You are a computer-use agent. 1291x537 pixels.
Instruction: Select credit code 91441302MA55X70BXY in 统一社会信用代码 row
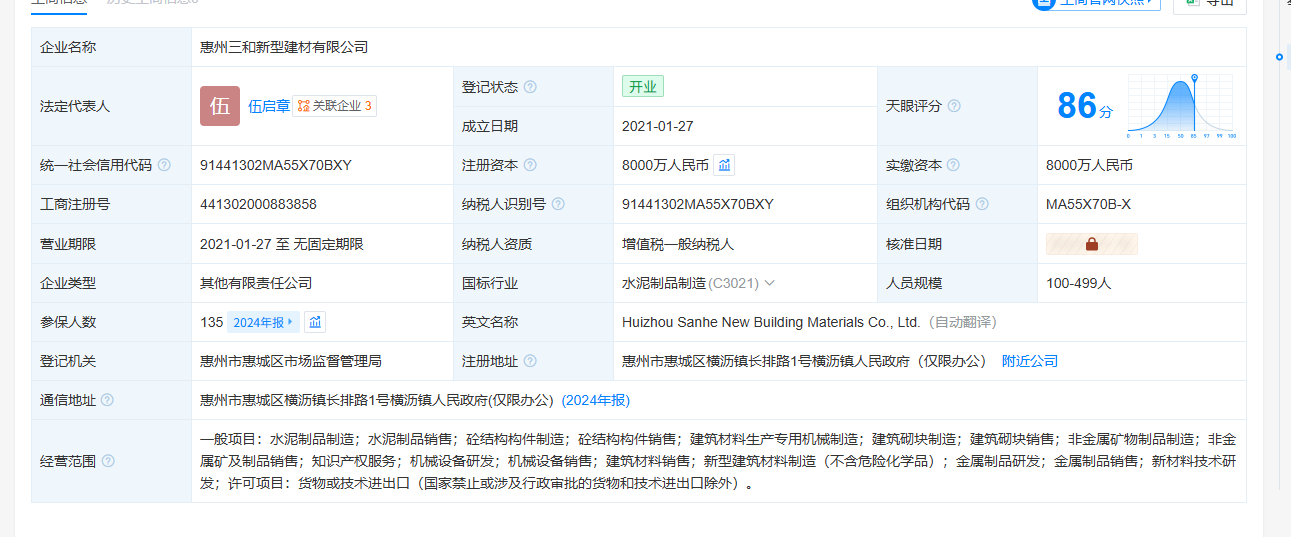276,165
